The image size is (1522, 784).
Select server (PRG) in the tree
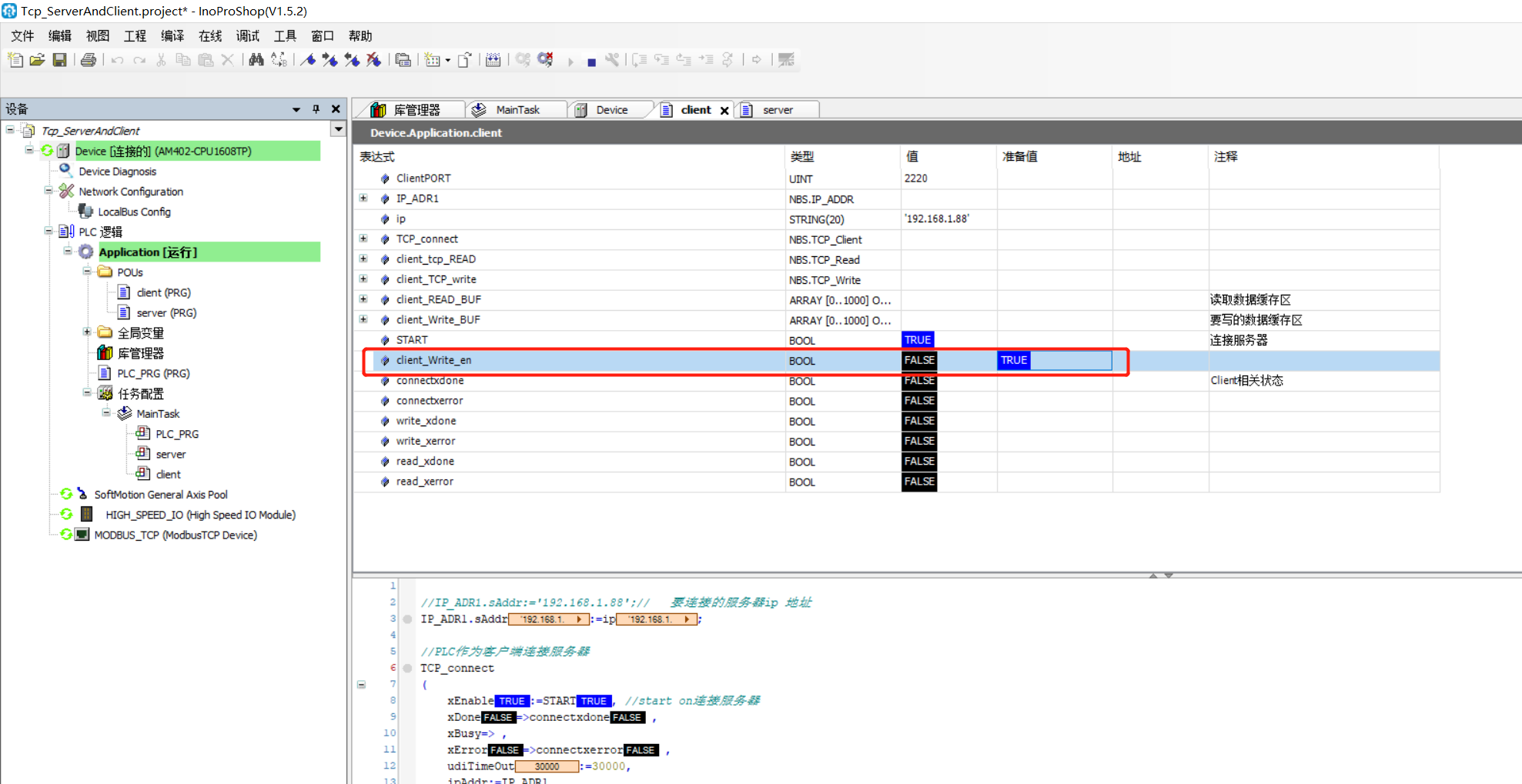pos(166,312)
